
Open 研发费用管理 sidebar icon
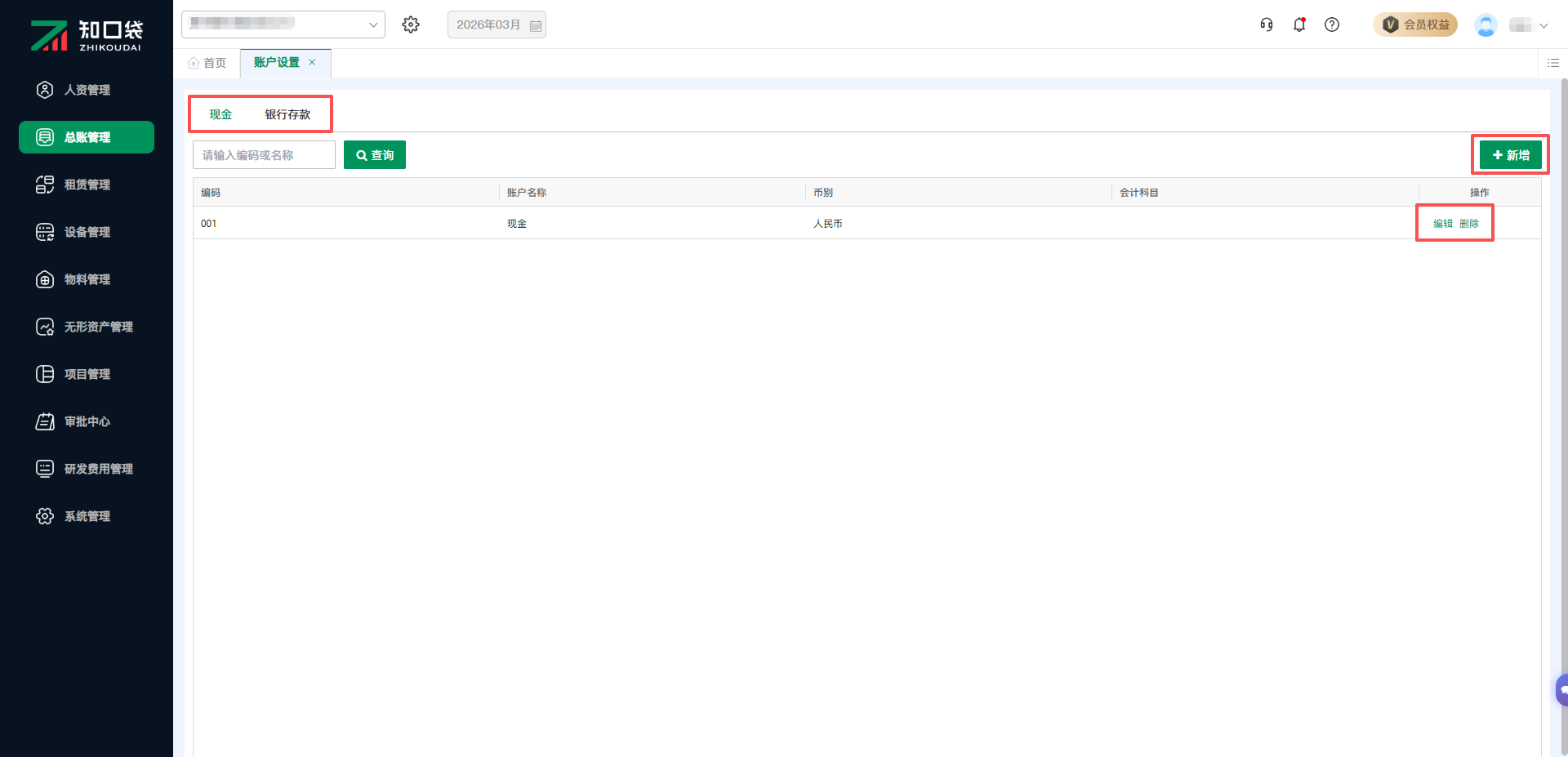[x=45, y=469]
